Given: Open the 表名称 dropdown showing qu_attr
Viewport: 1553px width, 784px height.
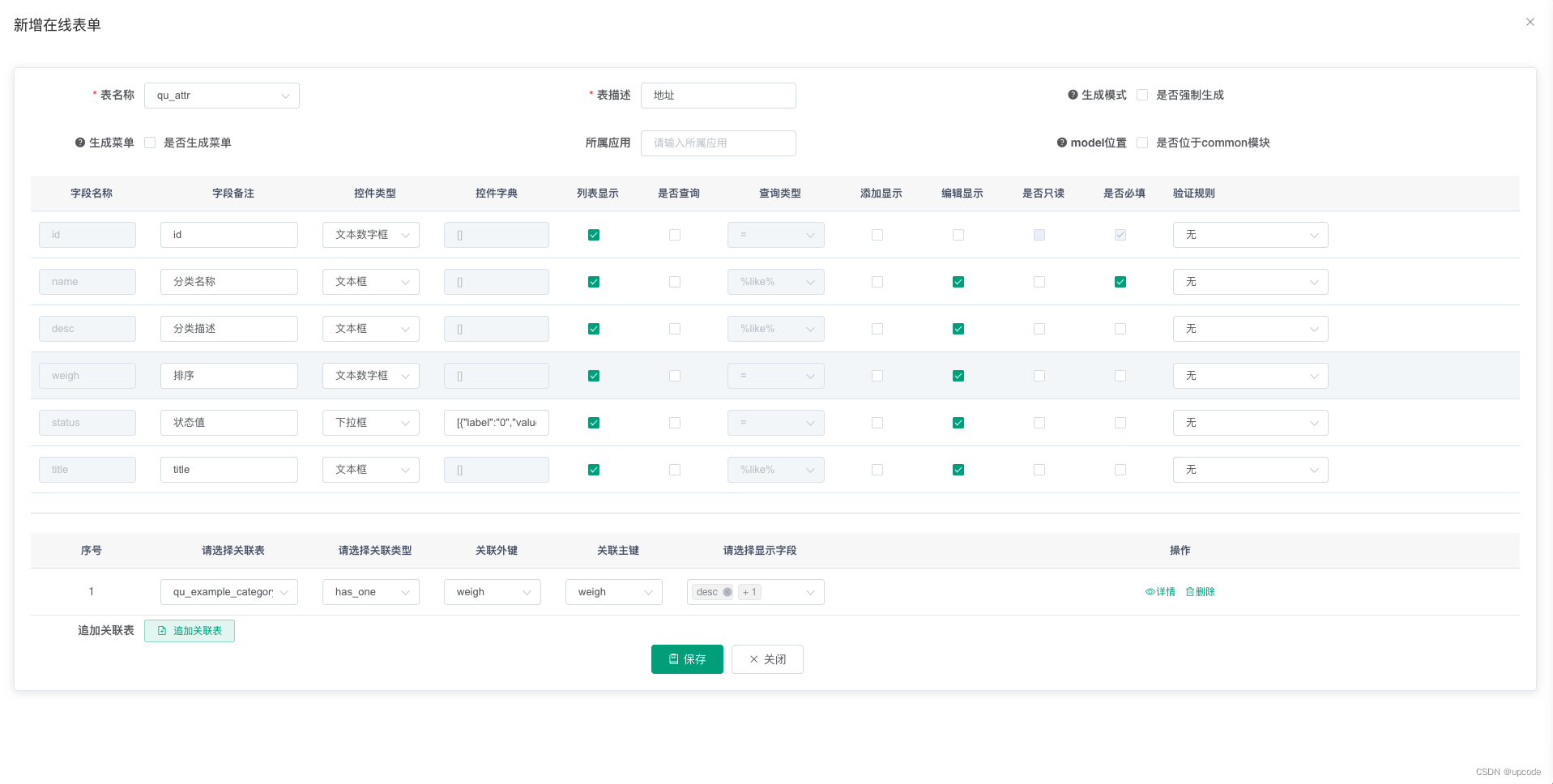Looking at the screenshot, I should [221, 95].
